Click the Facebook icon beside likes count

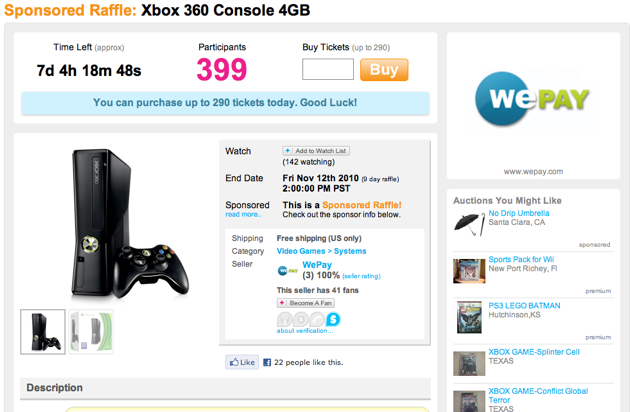267,363
